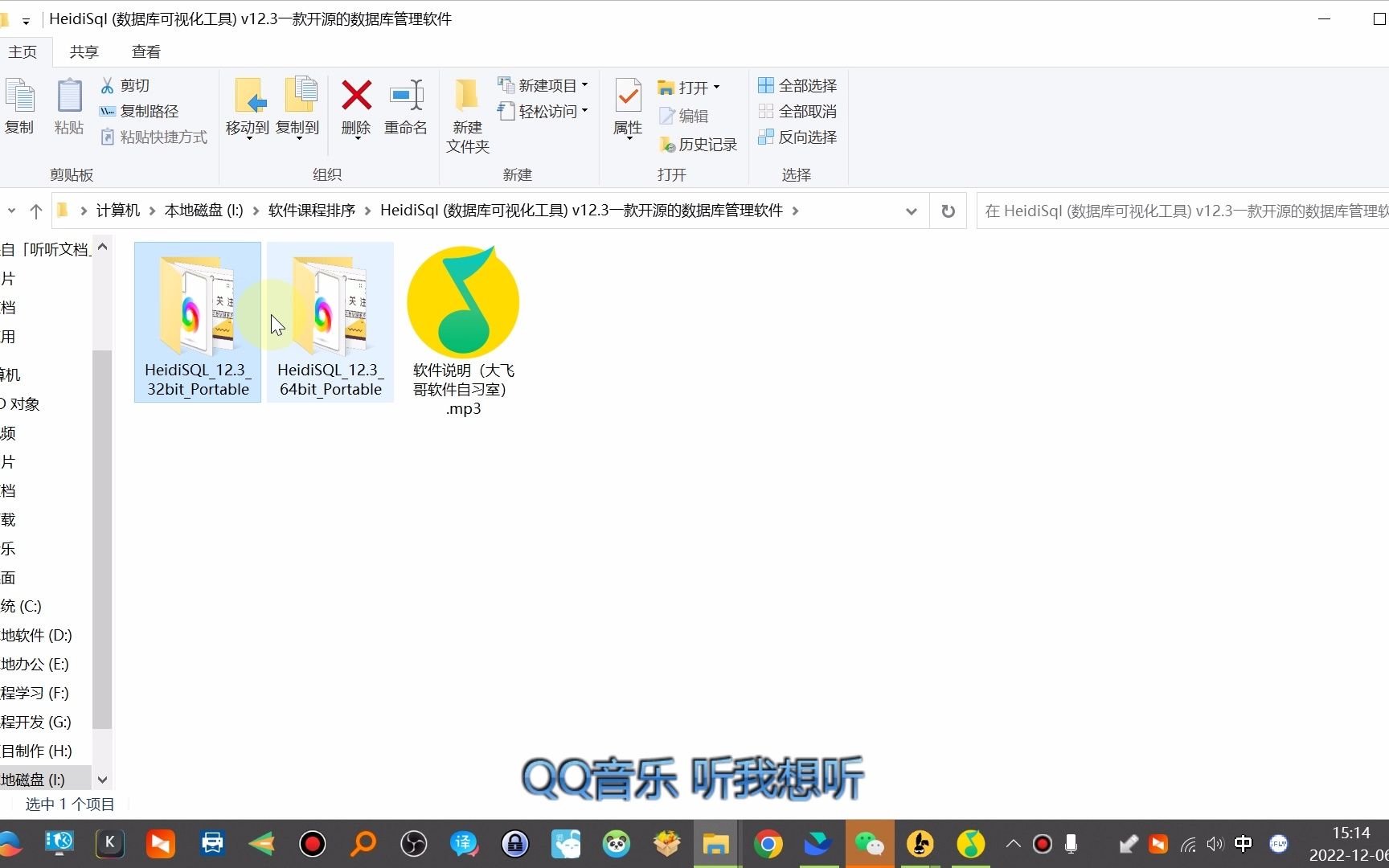Click the refresh button beside address bar
This screenshot has height=868, width=1389.
(949, 211)
